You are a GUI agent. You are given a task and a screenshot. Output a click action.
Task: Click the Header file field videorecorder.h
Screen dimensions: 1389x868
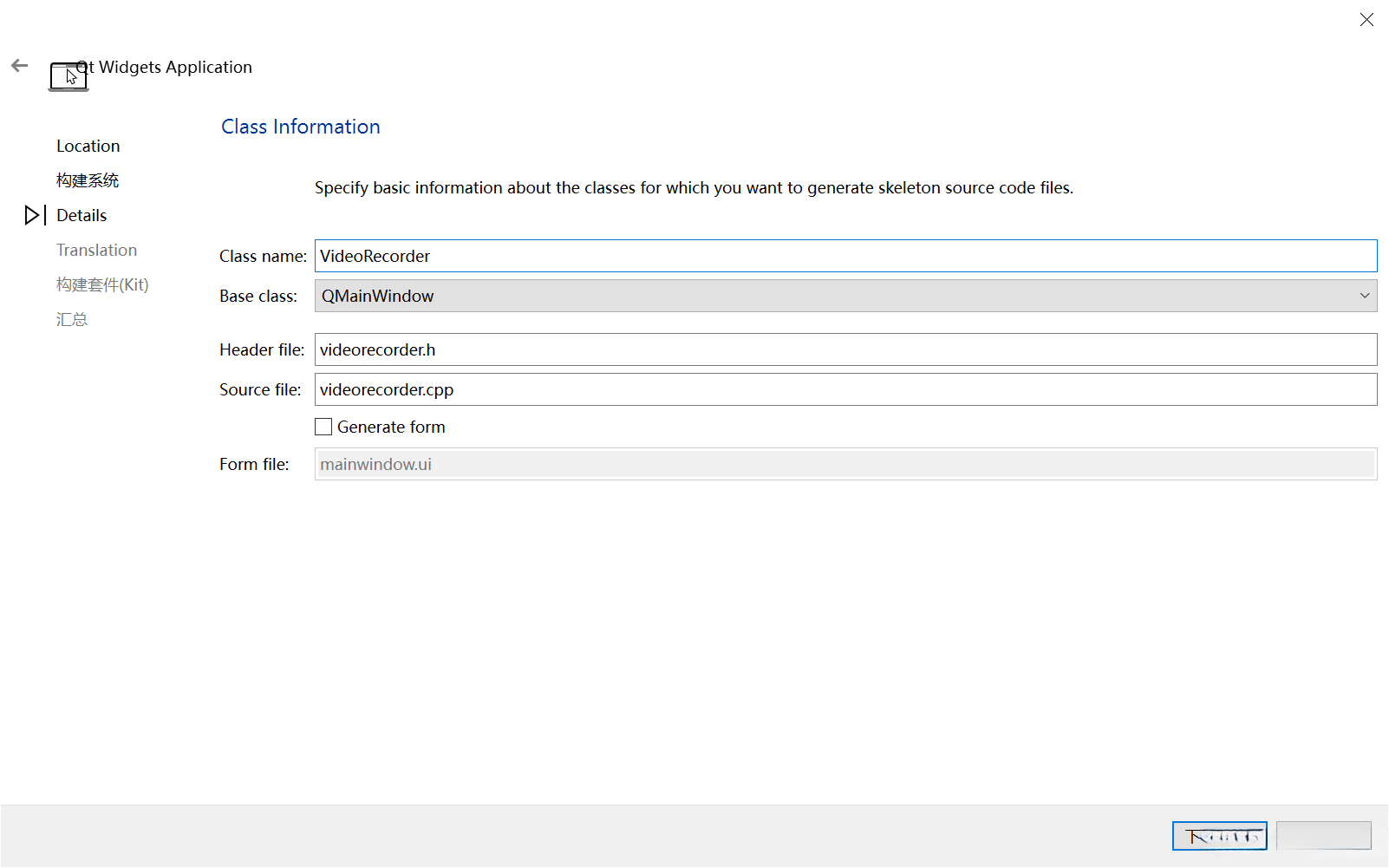[x=845, y=349]
